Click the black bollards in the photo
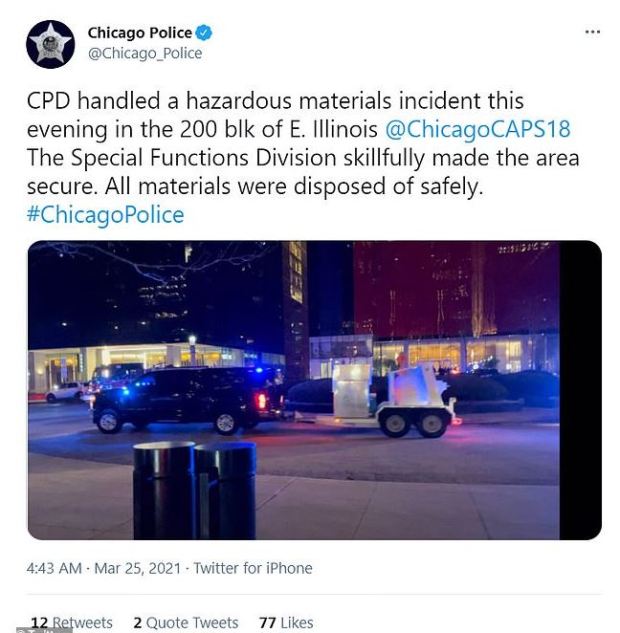620x633 pixels. (x=195, y=490)
